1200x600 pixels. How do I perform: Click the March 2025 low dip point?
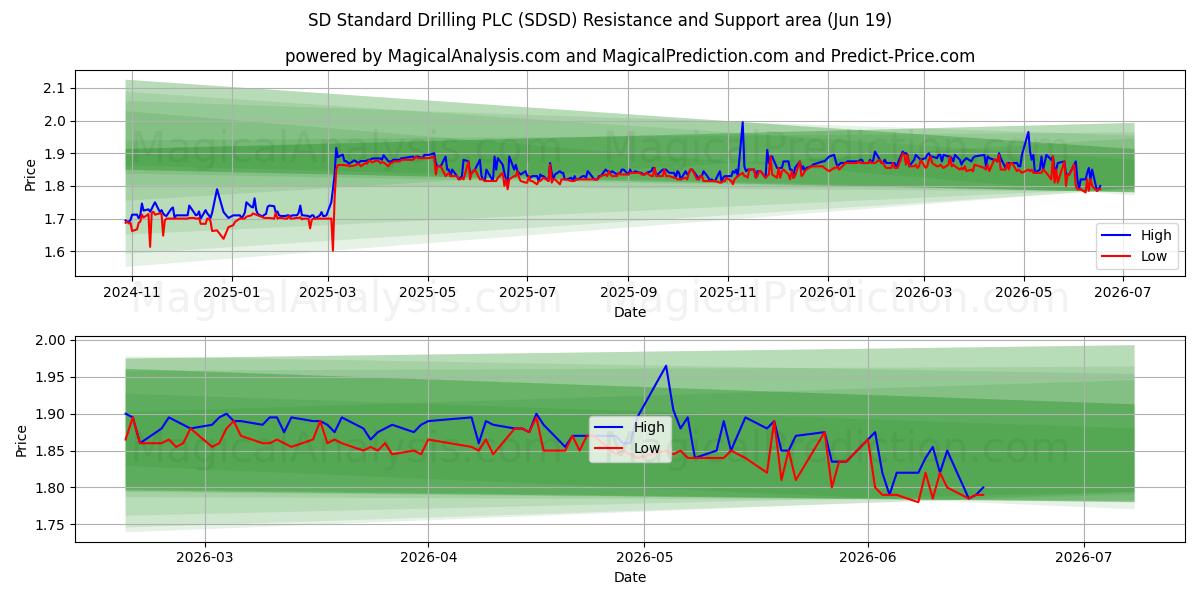[x=332, y=250]
